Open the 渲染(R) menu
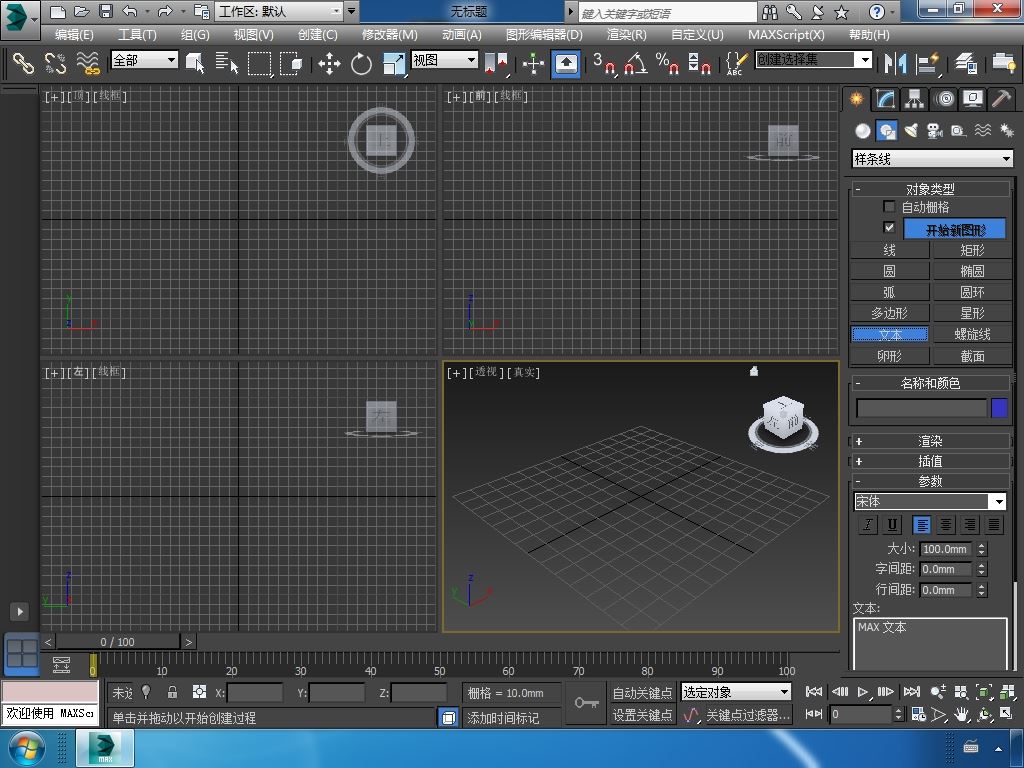This screenshot has width=1024, height=768. tap(626, 34)
